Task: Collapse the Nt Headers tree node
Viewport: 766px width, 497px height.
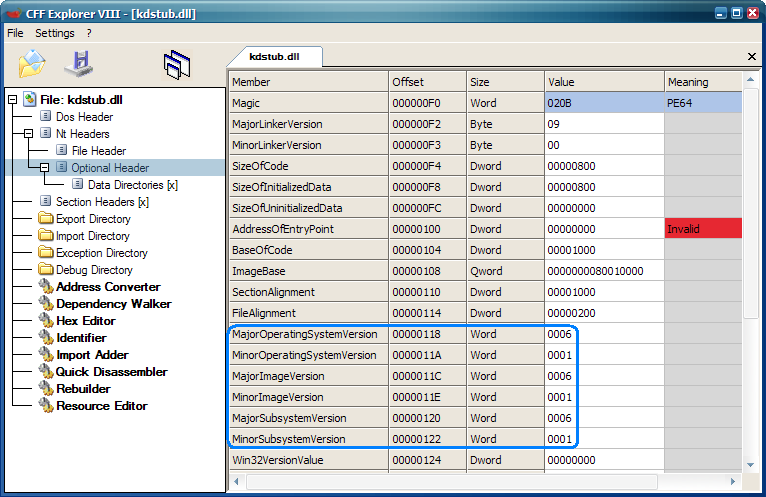Action: pyautogui.click(x=28, y=133)
